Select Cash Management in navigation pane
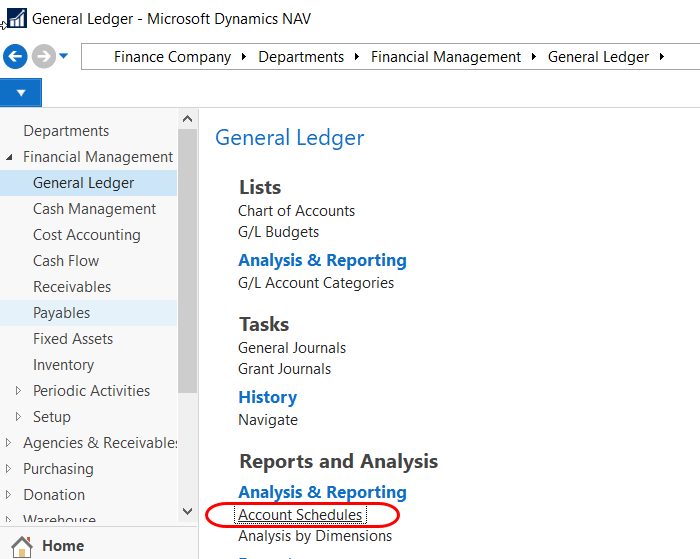This screenshot has width=700, height=559. pos(94,209)
